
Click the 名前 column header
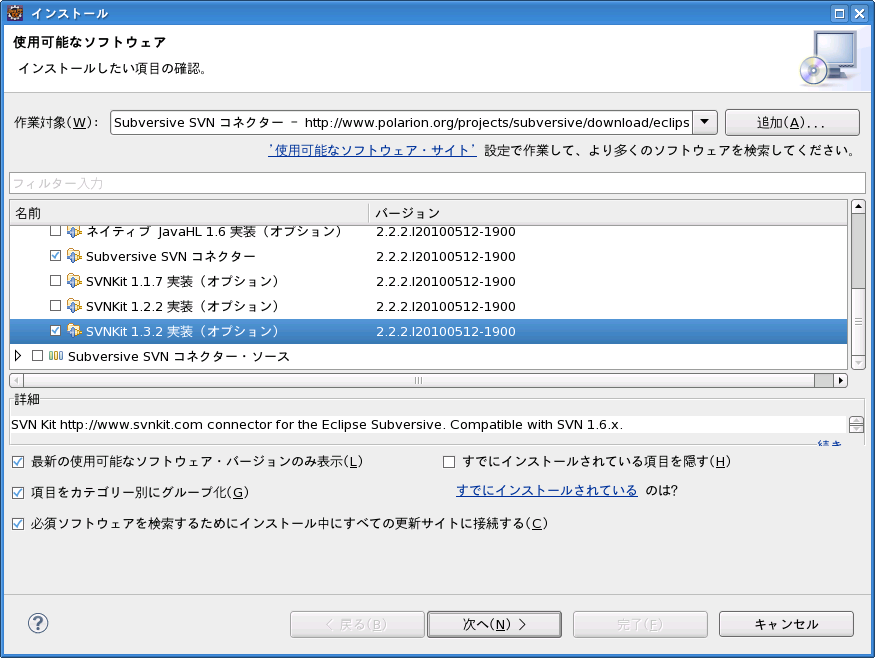[x=189, y=213]
